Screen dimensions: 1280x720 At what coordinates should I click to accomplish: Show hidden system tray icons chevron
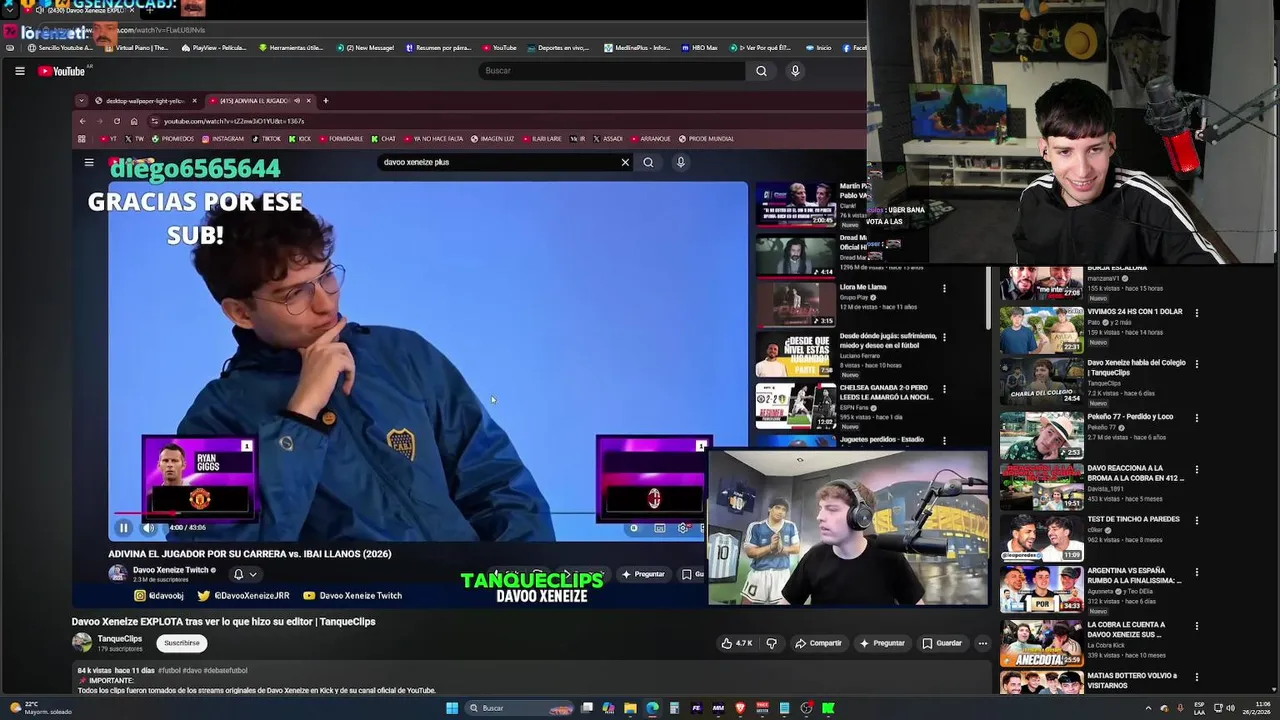(1148, 708)
